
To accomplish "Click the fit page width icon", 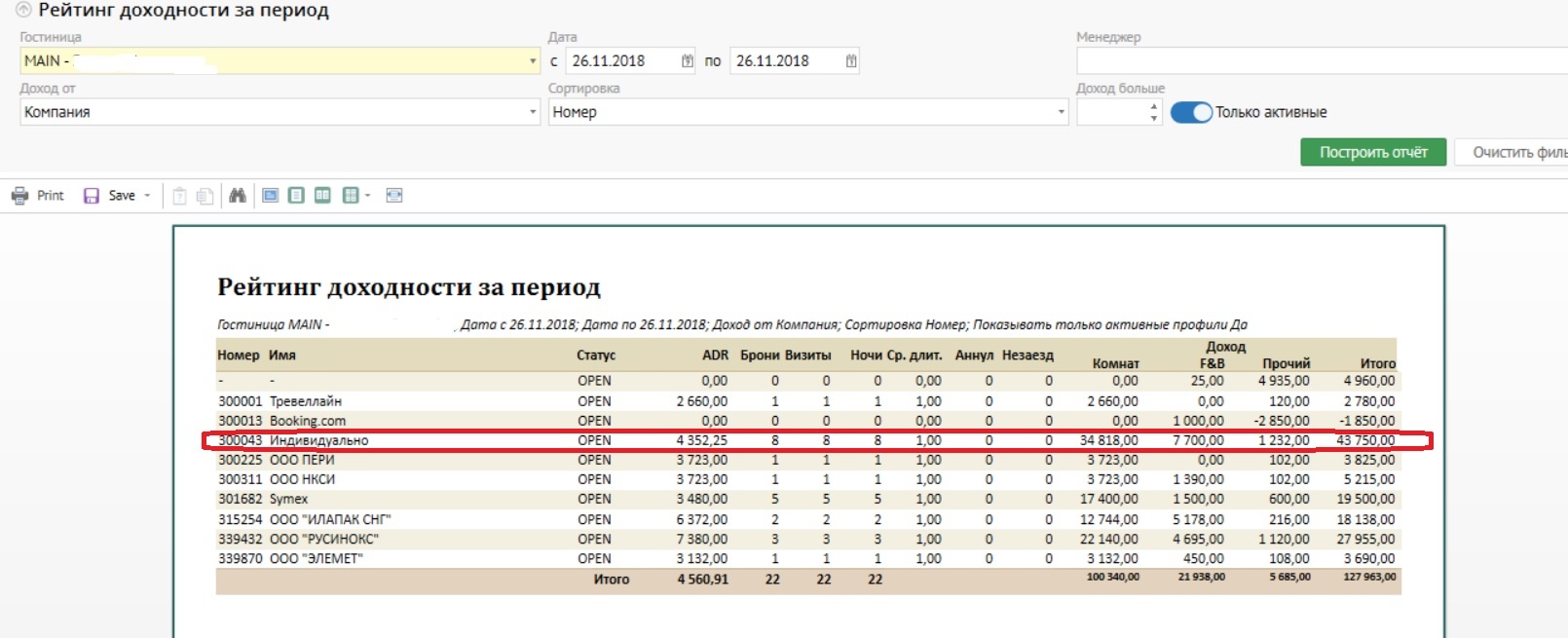I will tap(394, 196).
